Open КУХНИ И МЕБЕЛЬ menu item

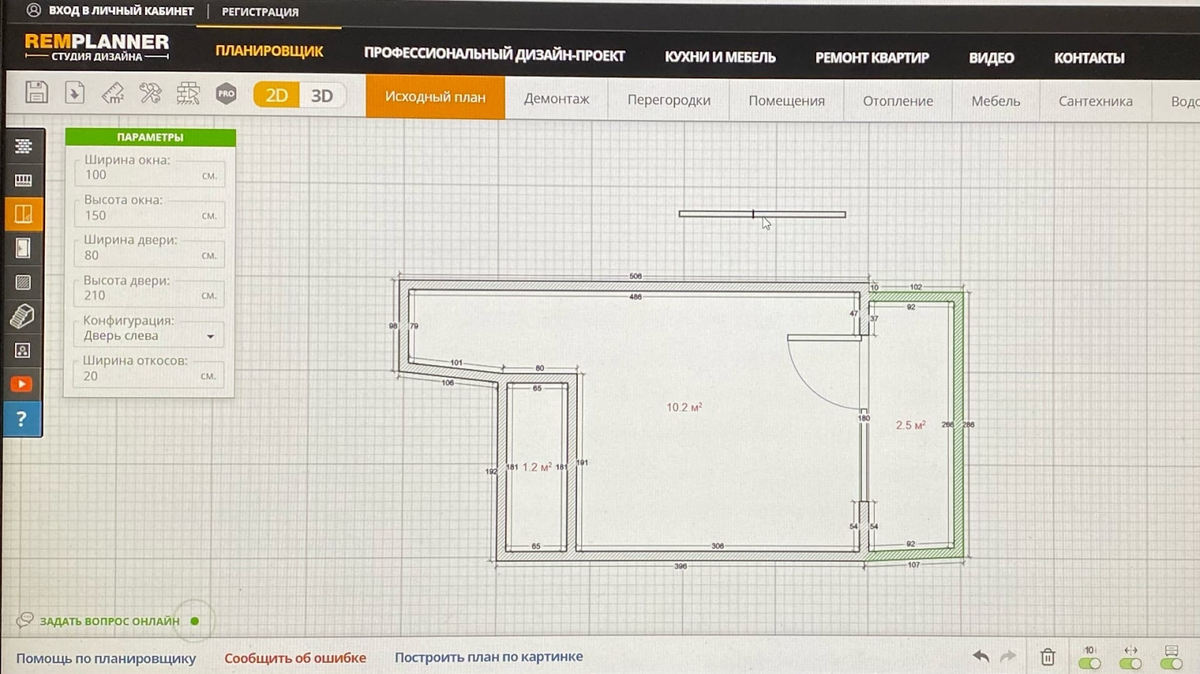720,57
